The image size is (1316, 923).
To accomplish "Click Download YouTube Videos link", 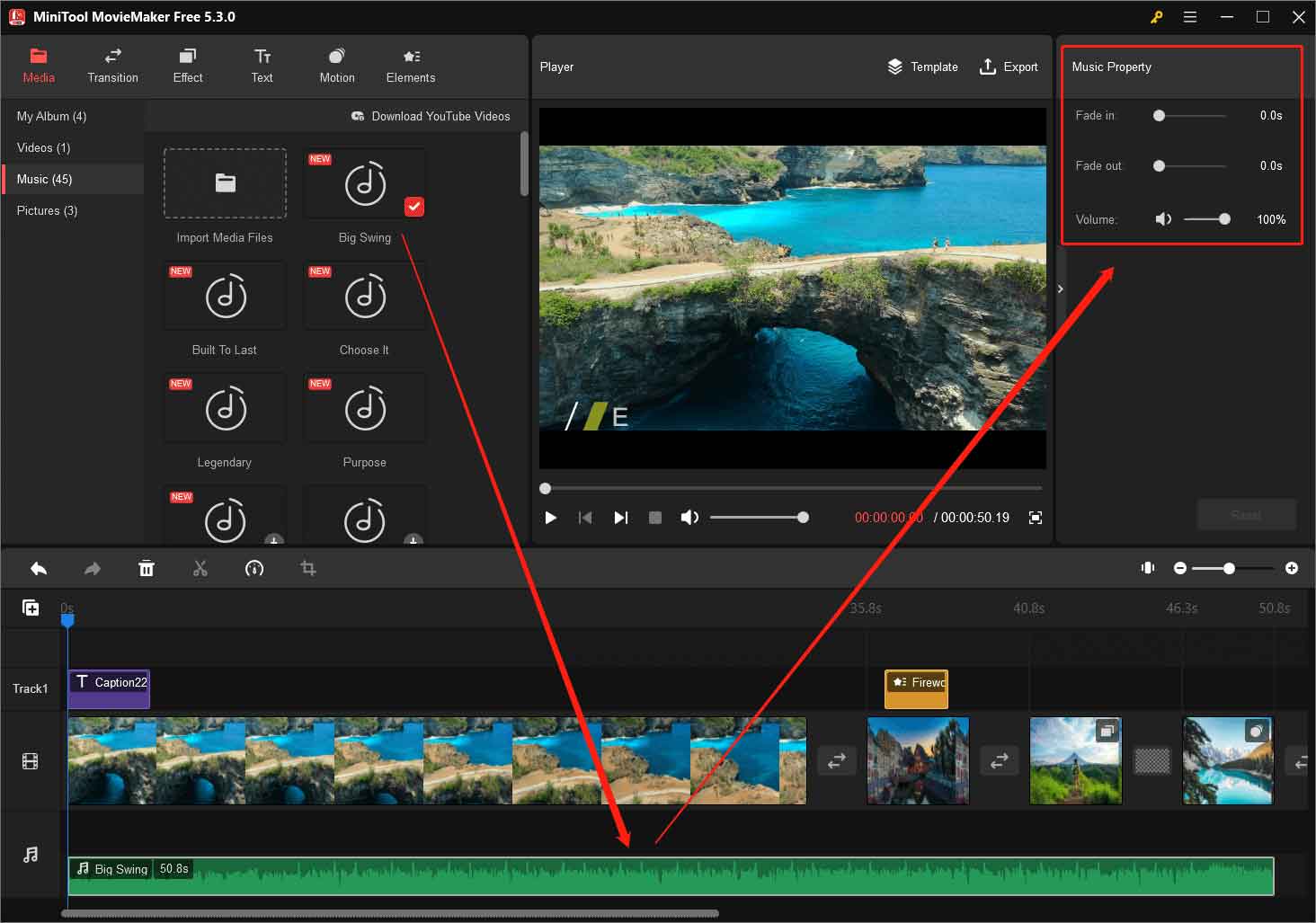I will click(431, 116).
